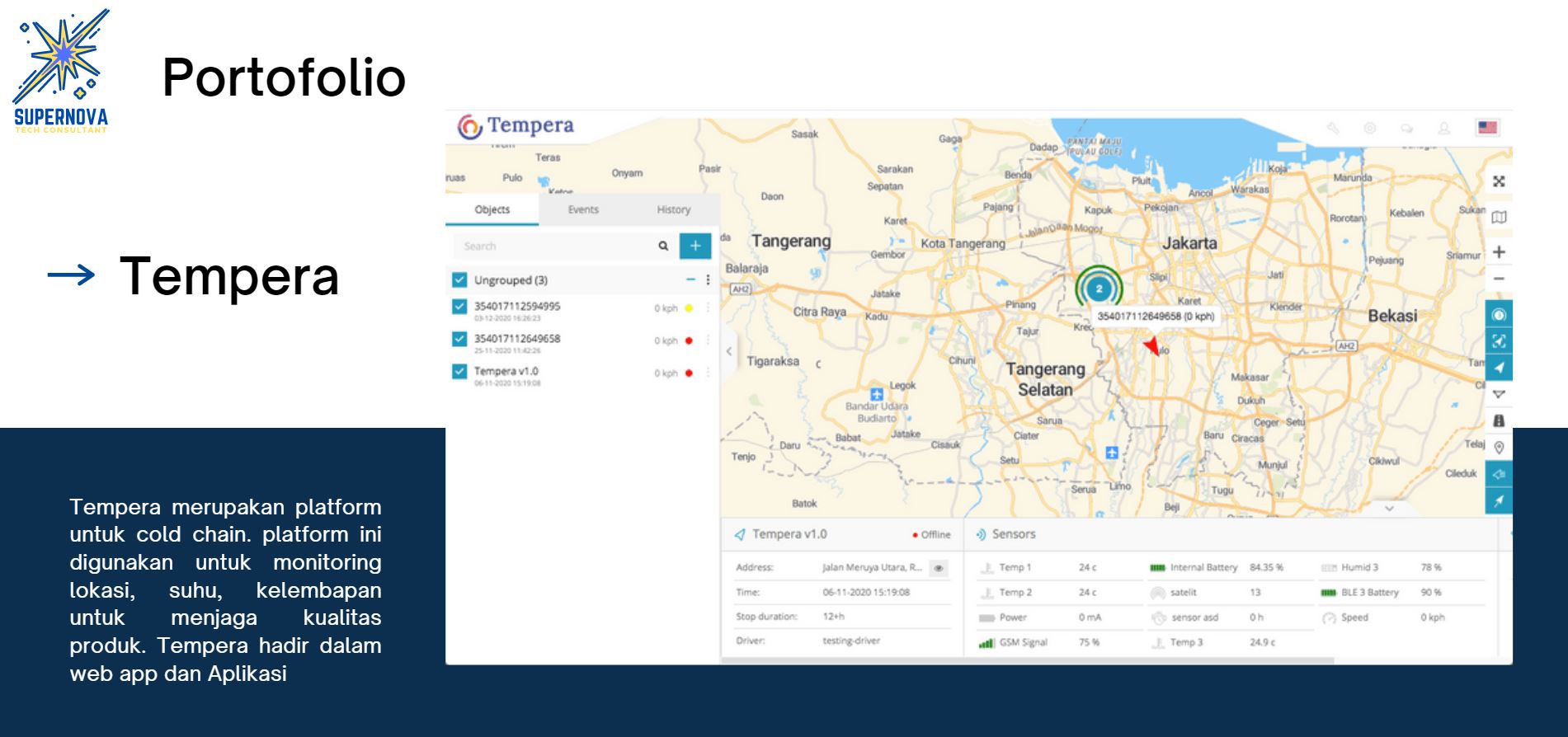Open the three-dot menu for 354017112649658
The width and height of the screenshot is (1568, 737).
click(708, 340)
